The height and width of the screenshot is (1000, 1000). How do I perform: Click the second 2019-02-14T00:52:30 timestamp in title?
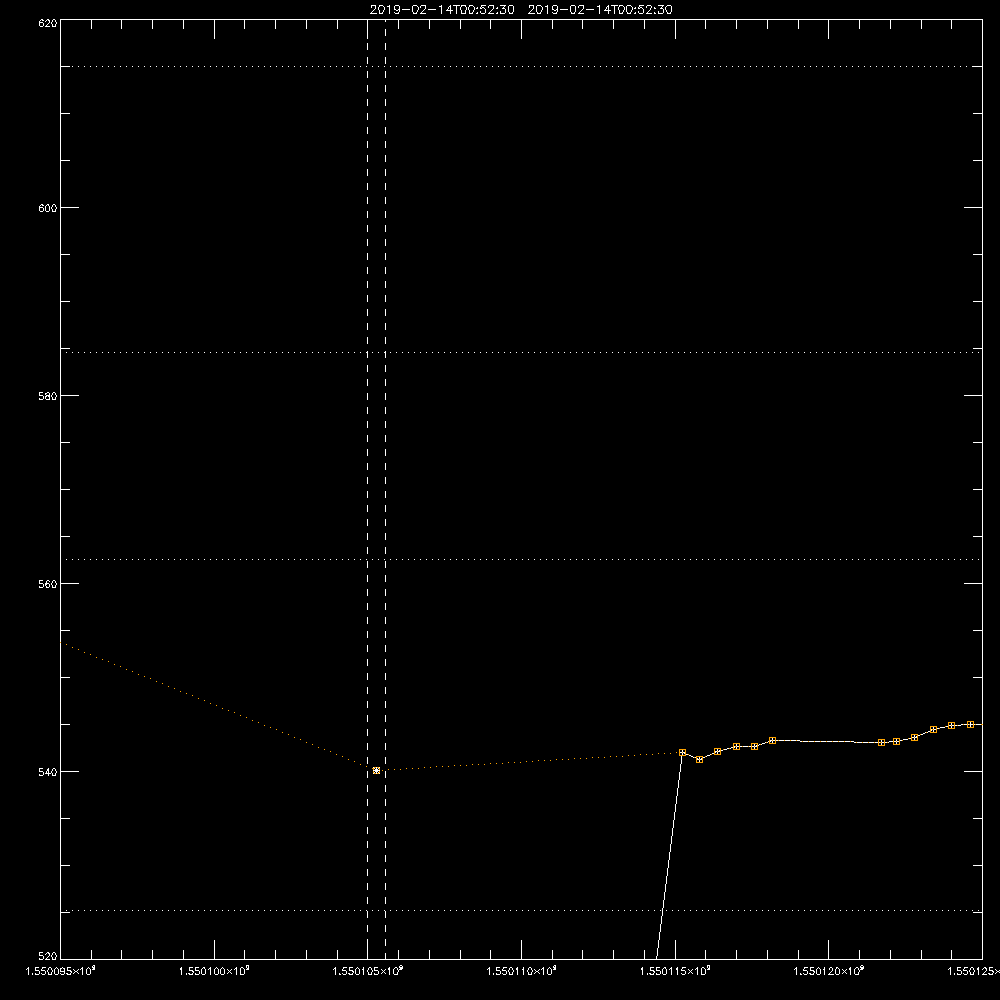click(x=600, y=10)
